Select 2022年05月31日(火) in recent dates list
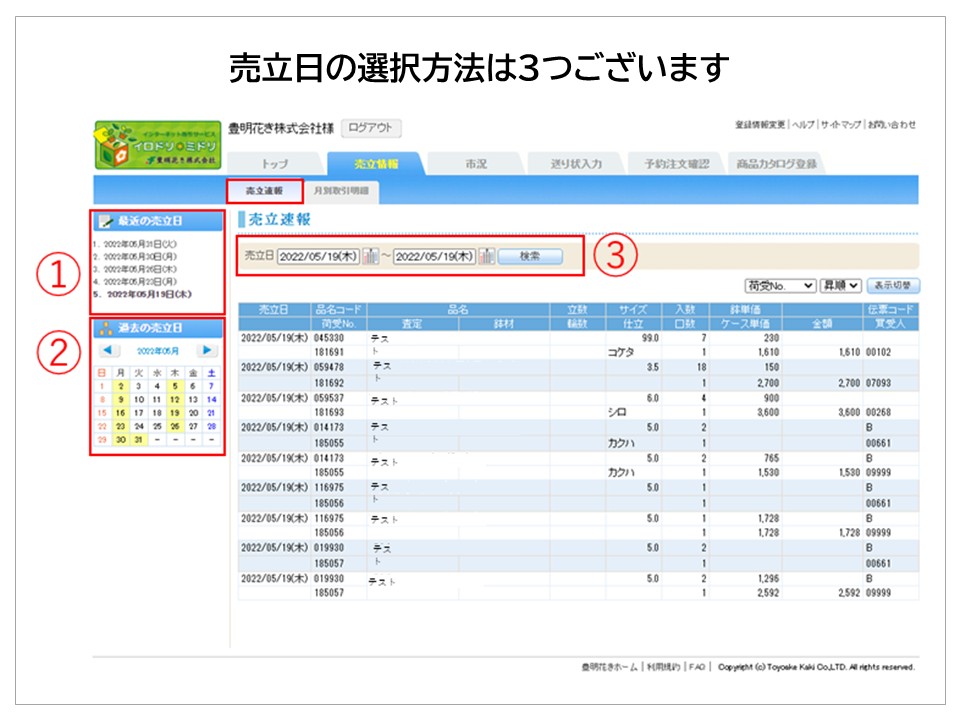 [x=139, y=243]
